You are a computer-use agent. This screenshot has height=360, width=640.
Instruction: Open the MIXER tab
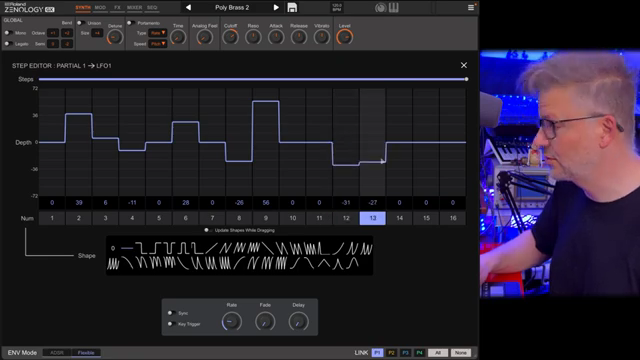pyautogui.click(x=134, y=7)
